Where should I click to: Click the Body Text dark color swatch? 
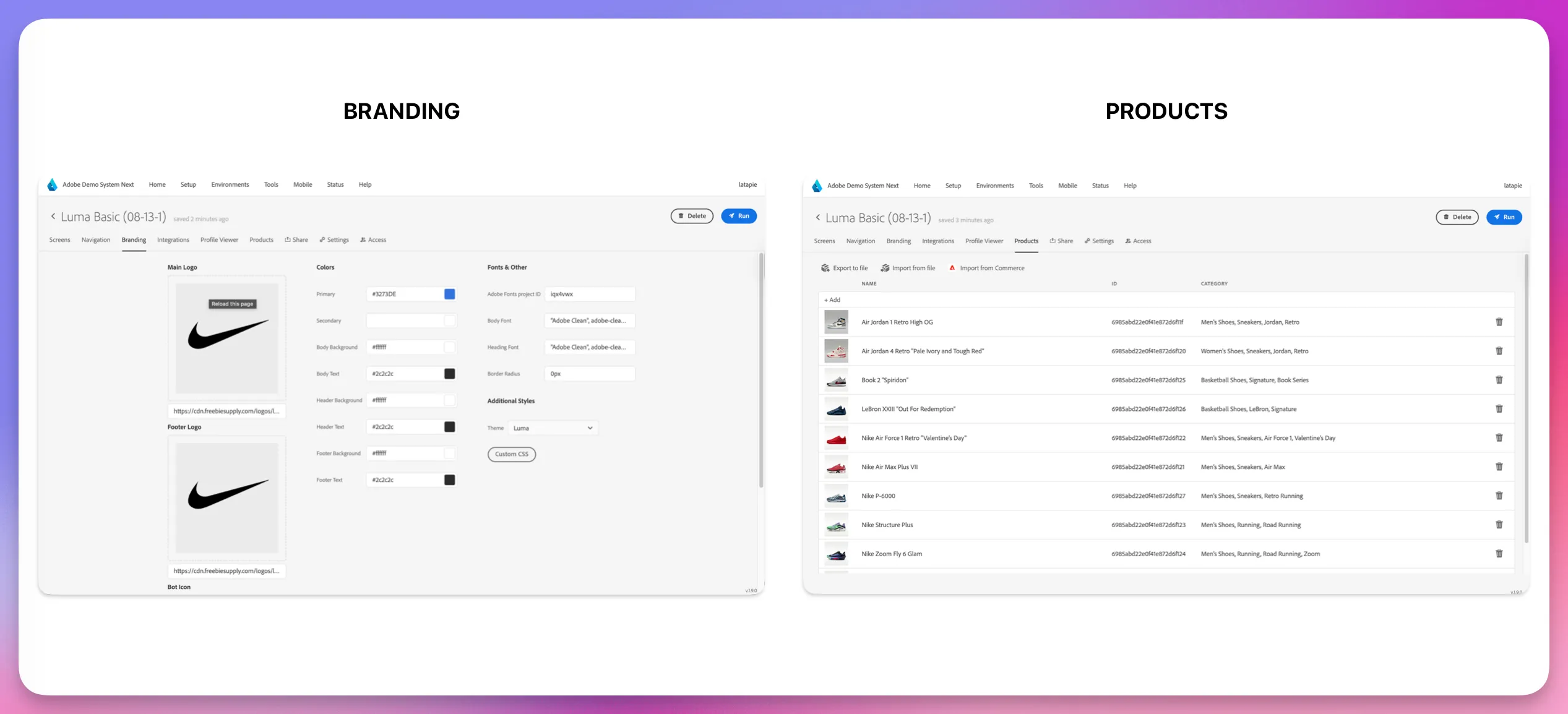click(x=450, y=374)
